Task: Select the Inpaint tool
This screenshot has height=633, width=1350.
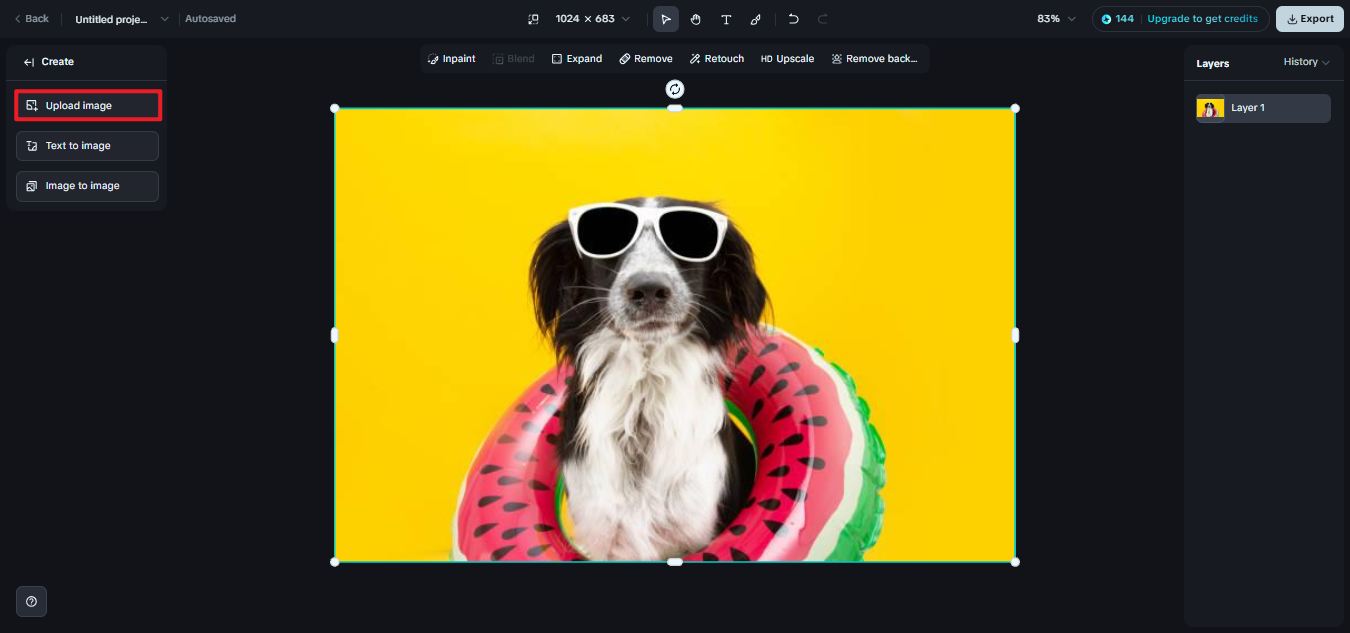Action: pos(451,59)
